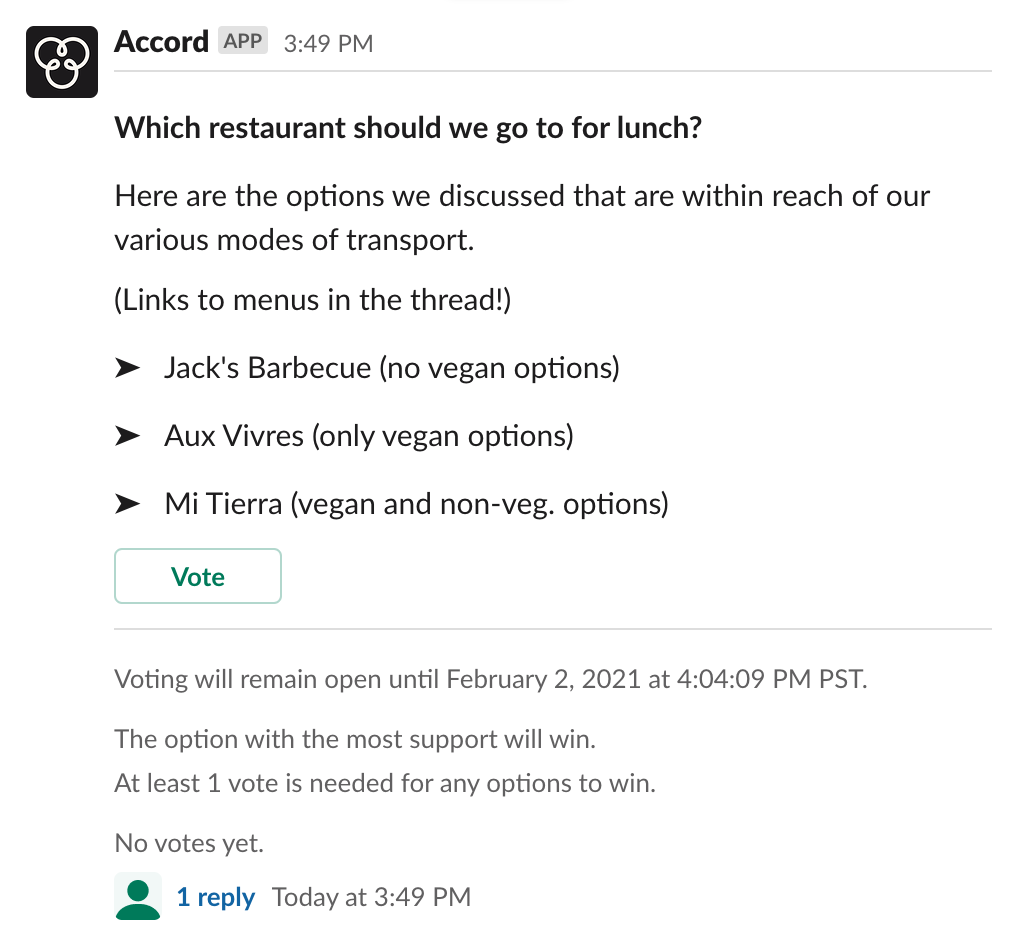
Task: Click the 3:49 PM message timestamp
Action: pyautogui.click(x=329, y=43)
